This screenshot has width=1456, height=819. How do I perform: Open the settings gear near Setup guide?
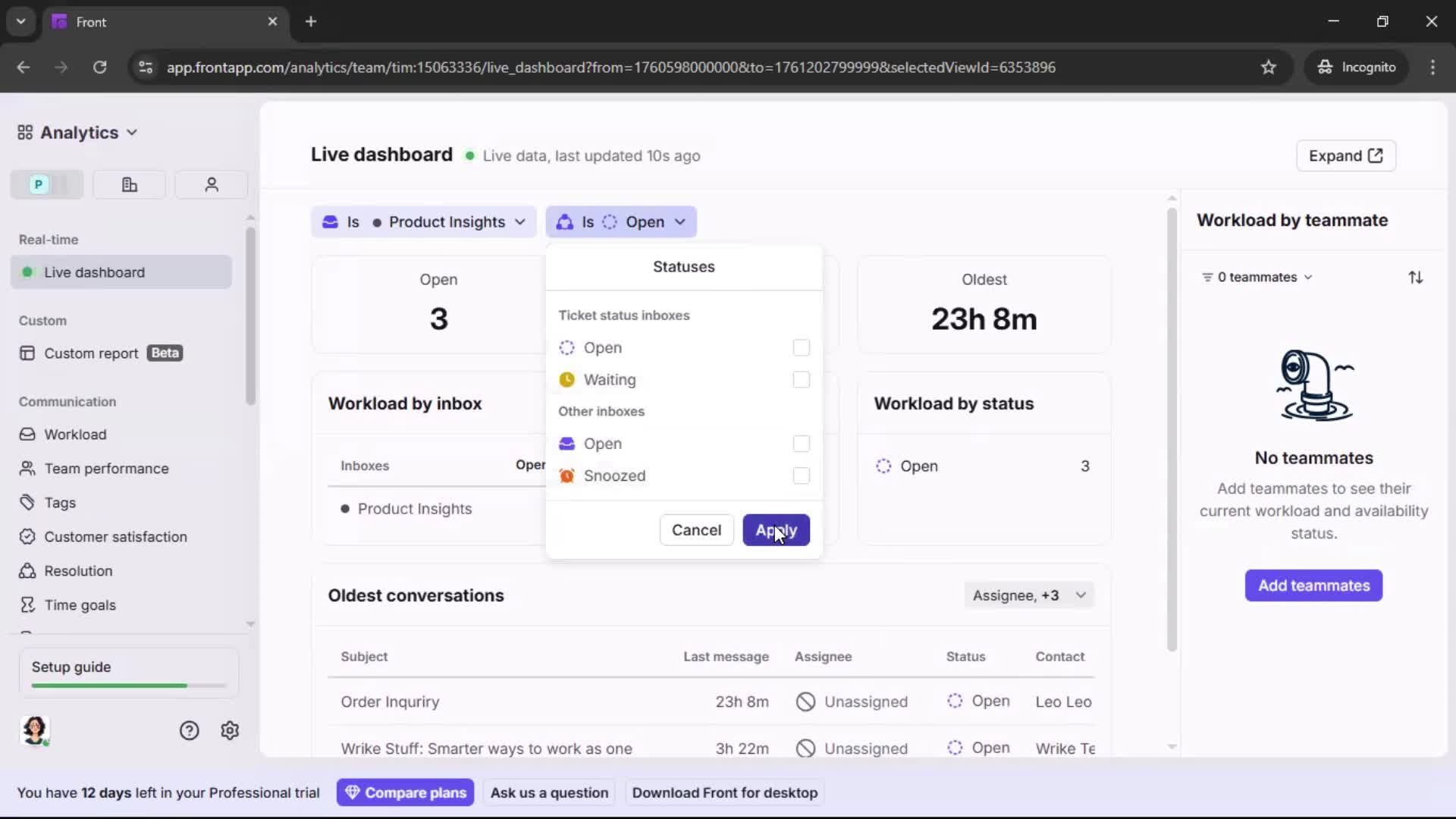click(229, 730)
